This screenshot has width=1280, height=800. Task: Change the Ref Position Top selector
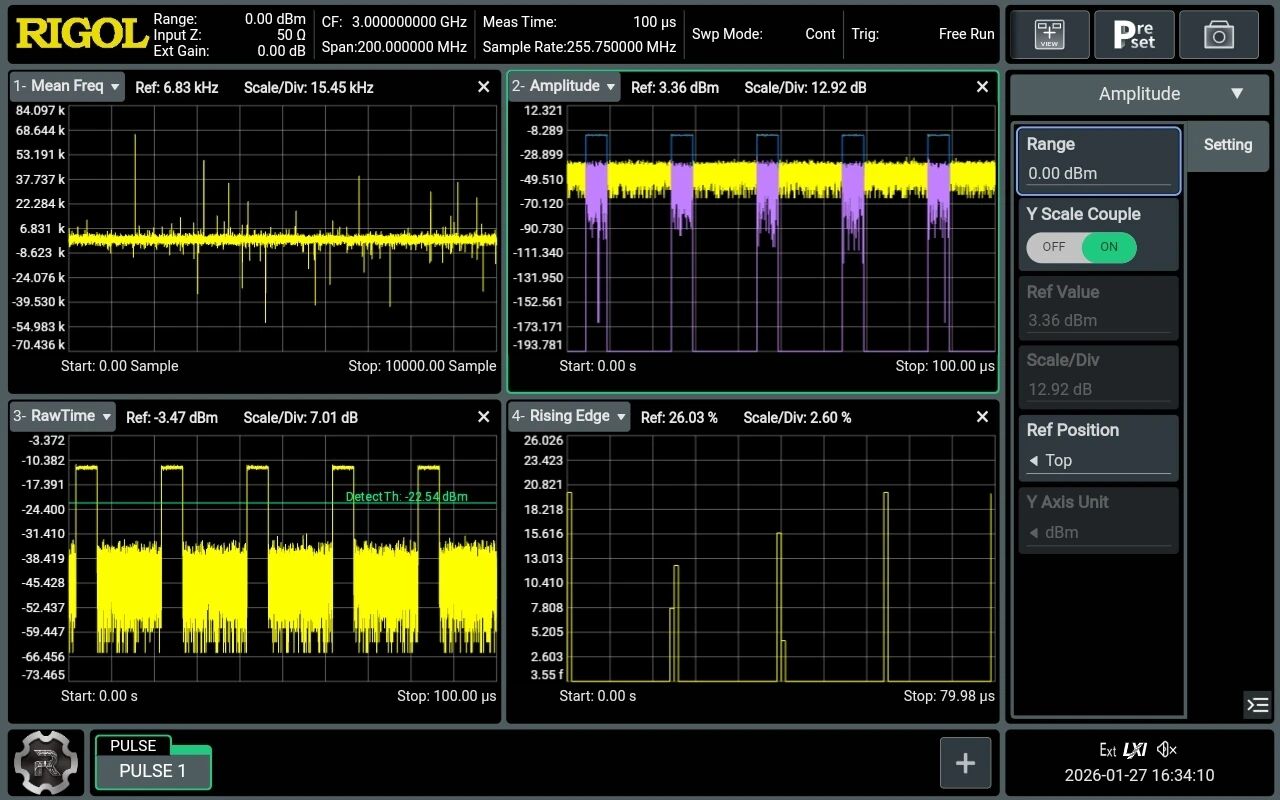pos(1099,448)
